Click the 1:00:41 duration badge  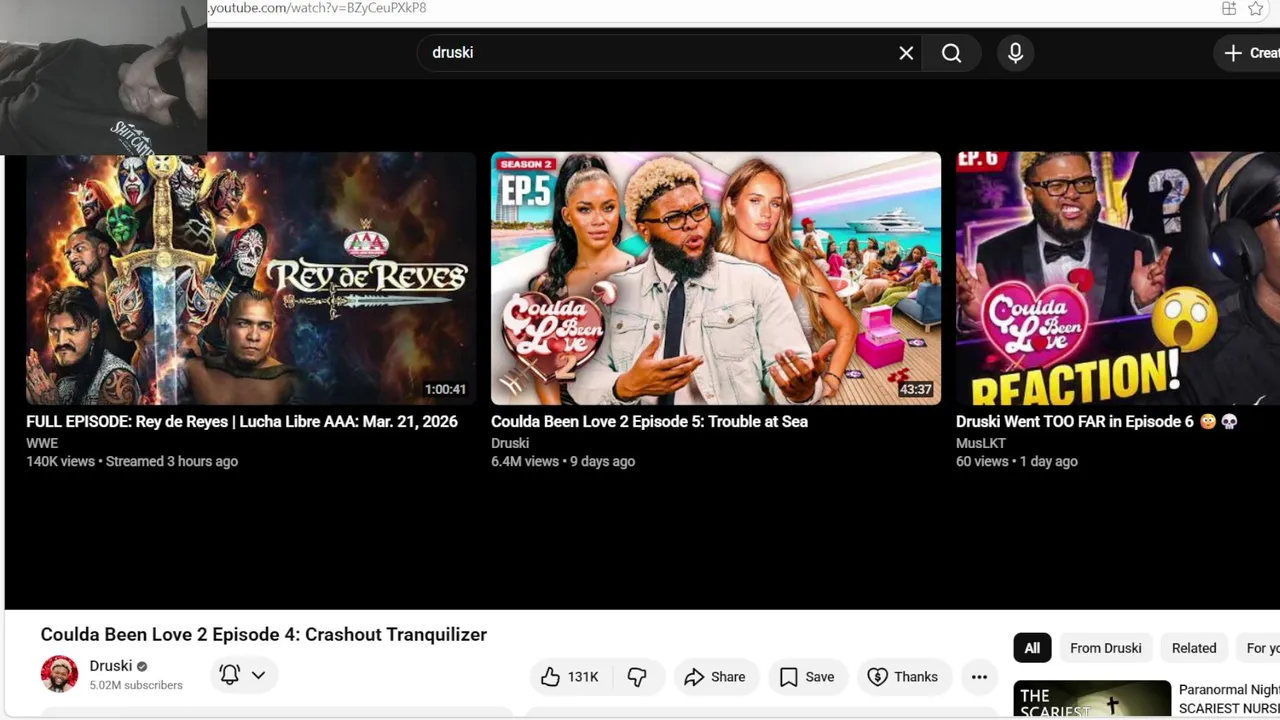pyautogui.click(x=445, y=390)
